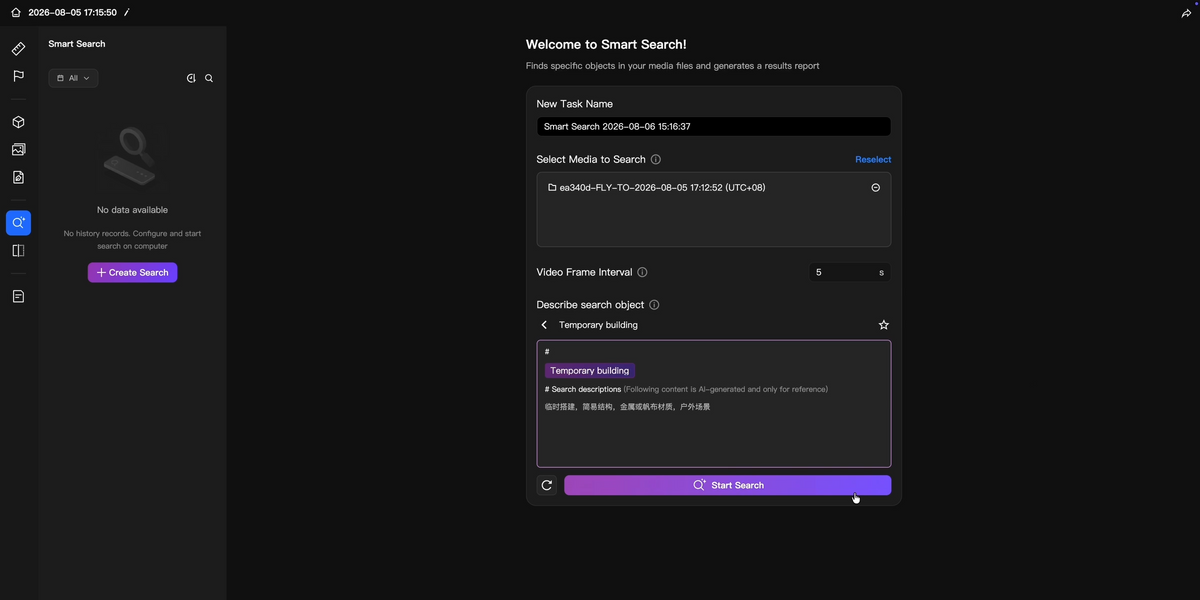Click the Temporary building purple tag
This screenshot has width=1200, height=600.
pos(590,371)
